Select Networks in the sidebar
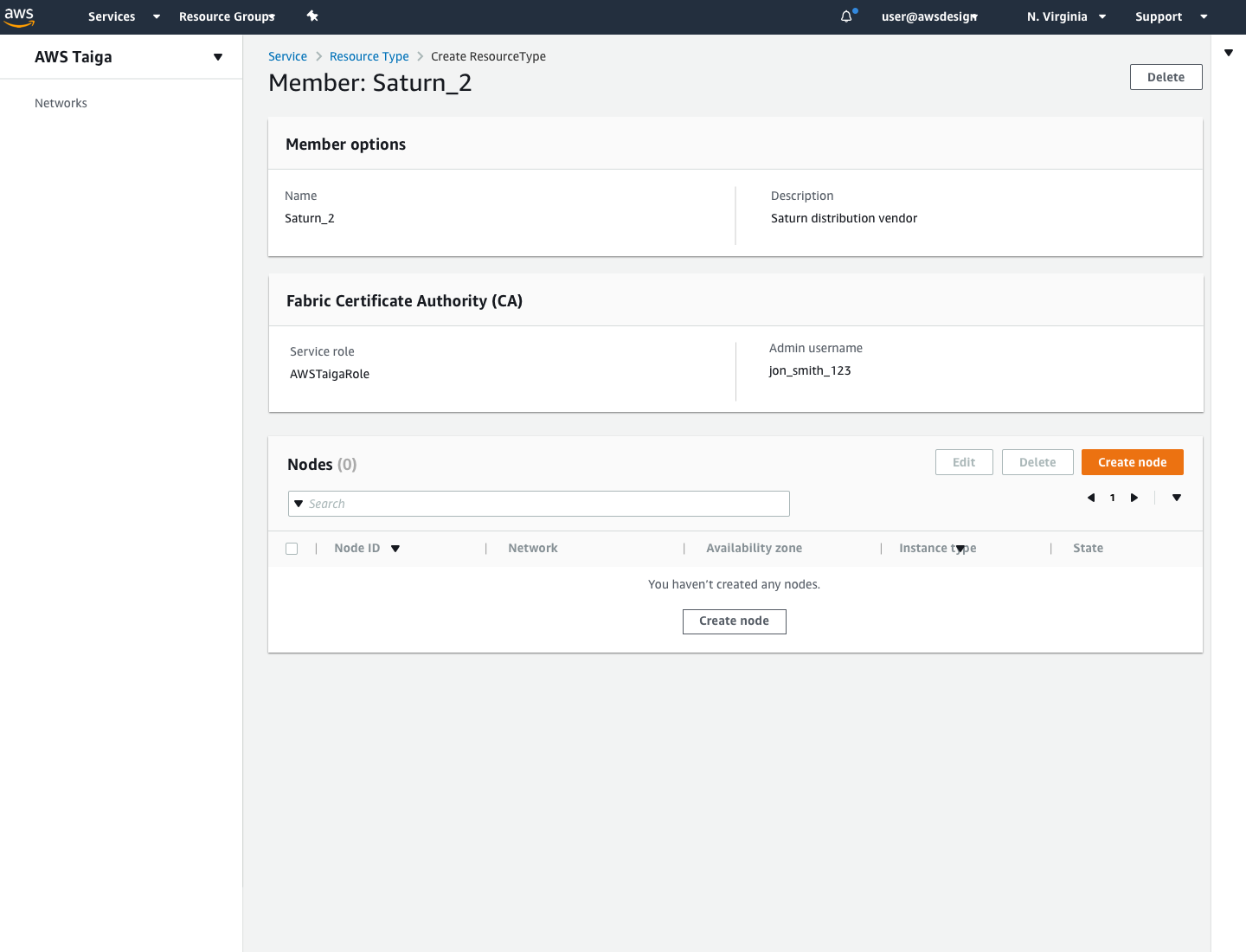The image size is (1246, 952). tap(61, 103)
